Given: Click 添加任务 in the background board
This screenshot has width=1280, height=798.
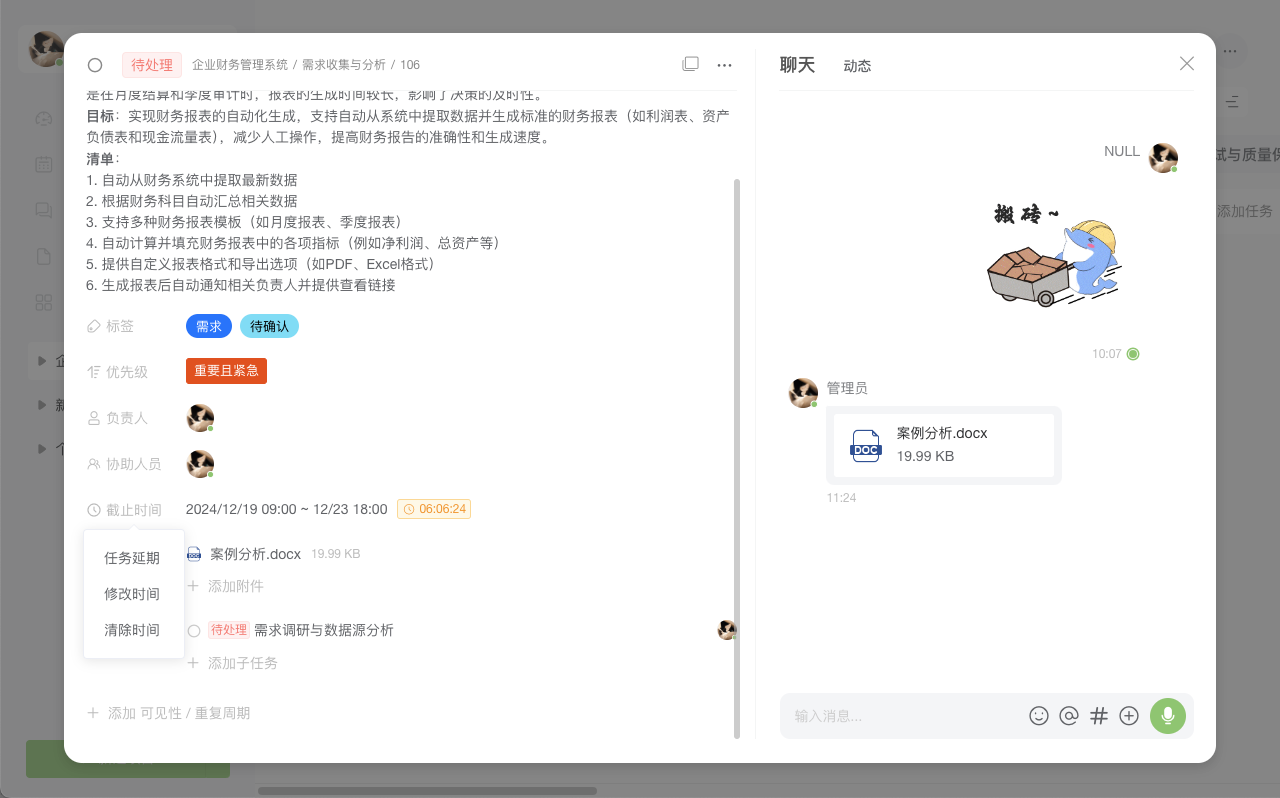Looking at the screenshot, I should pyautogui.click(x=1244, y=211).
